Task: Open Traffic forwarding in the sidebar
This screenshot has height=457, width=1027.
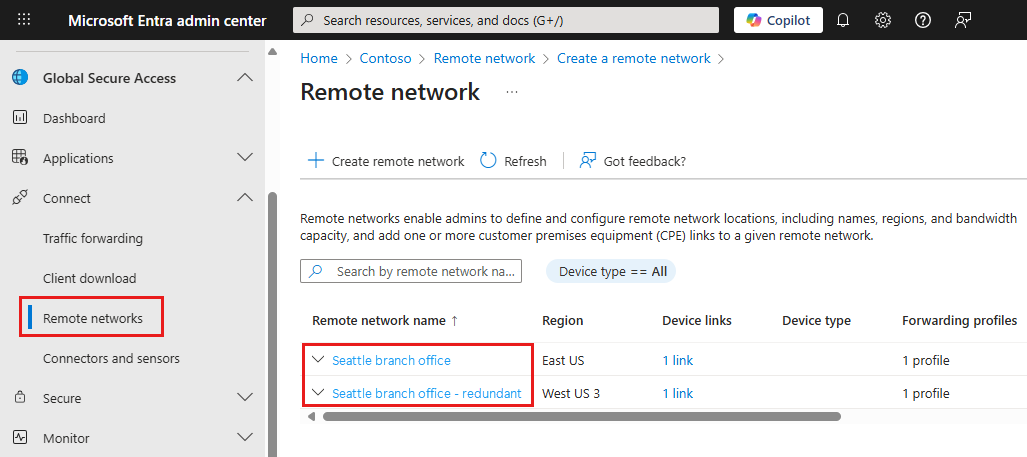Action: coord(93,238)
